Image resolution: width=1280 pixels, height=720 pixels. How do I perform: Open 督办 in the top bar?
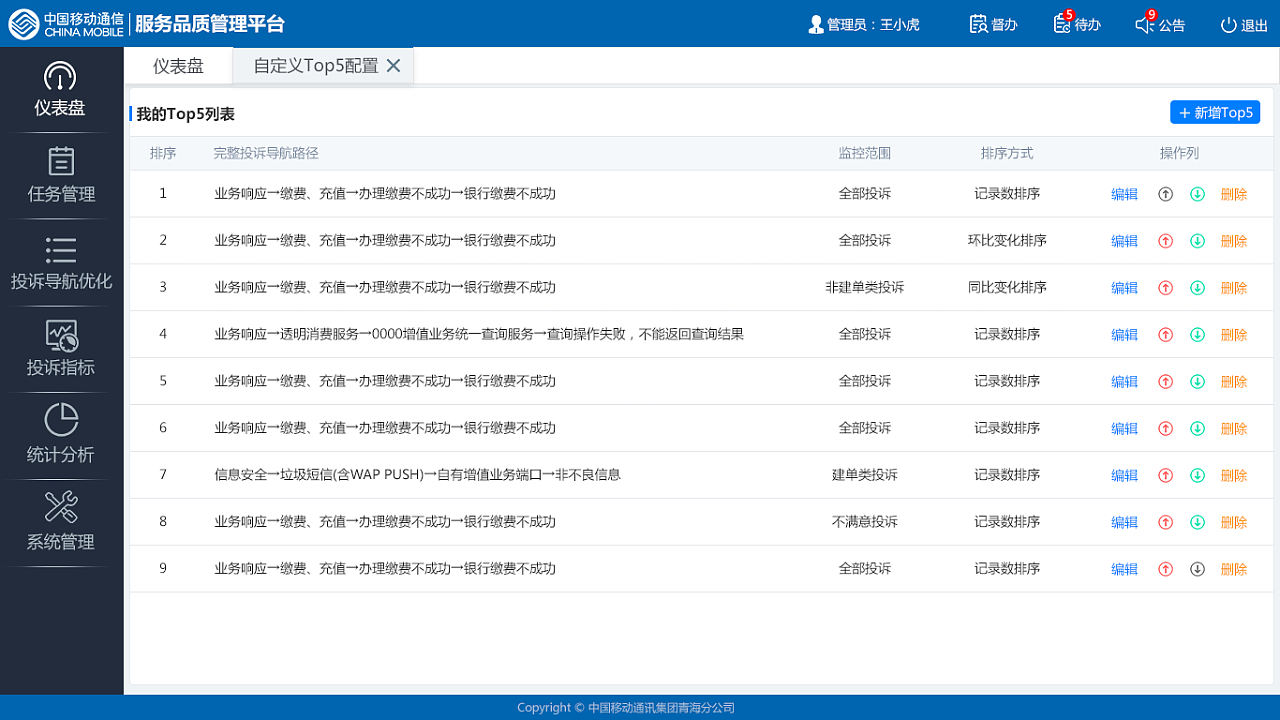992,22
